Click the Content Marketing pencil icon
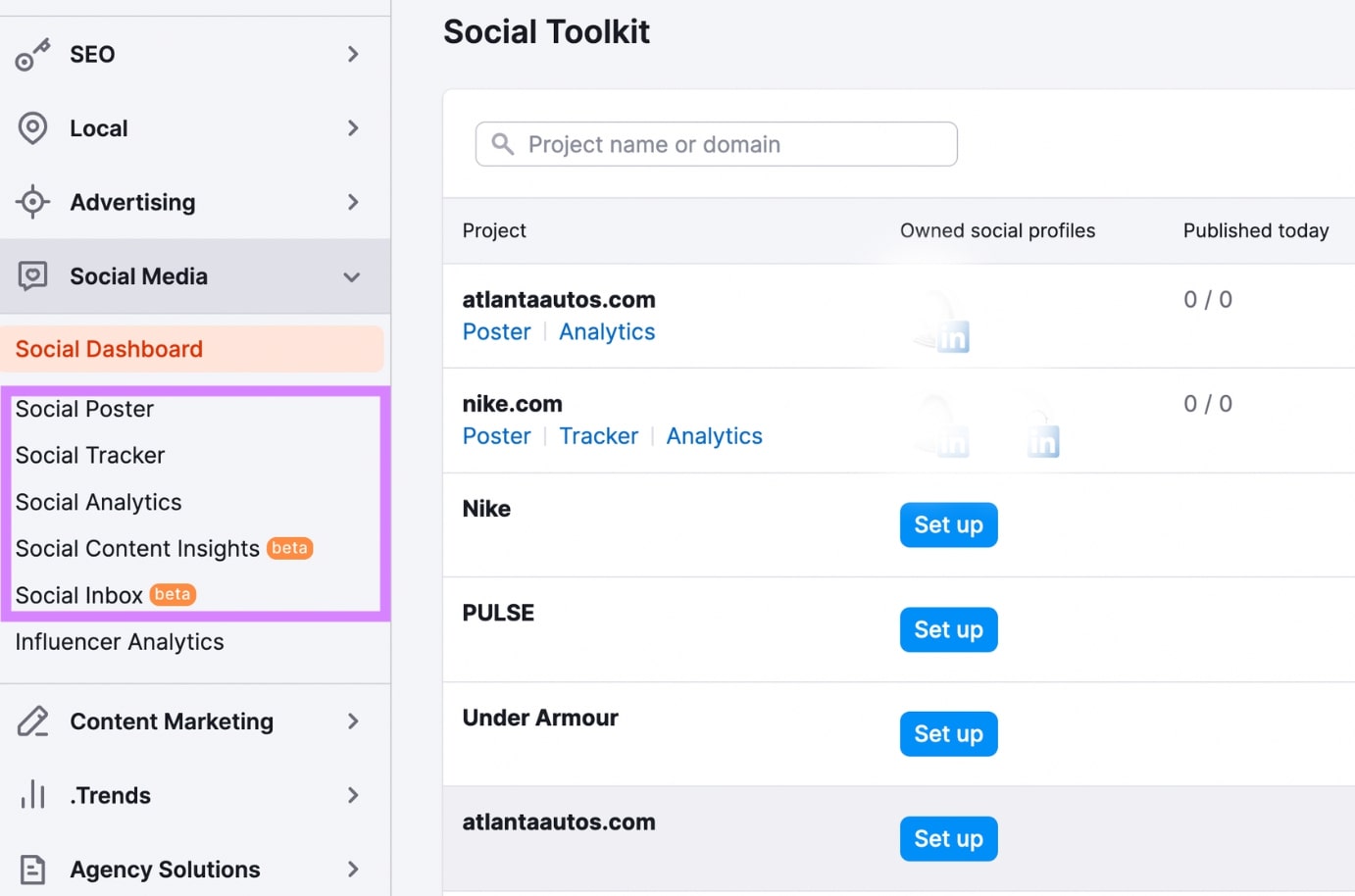 click(x=32, y=721)
